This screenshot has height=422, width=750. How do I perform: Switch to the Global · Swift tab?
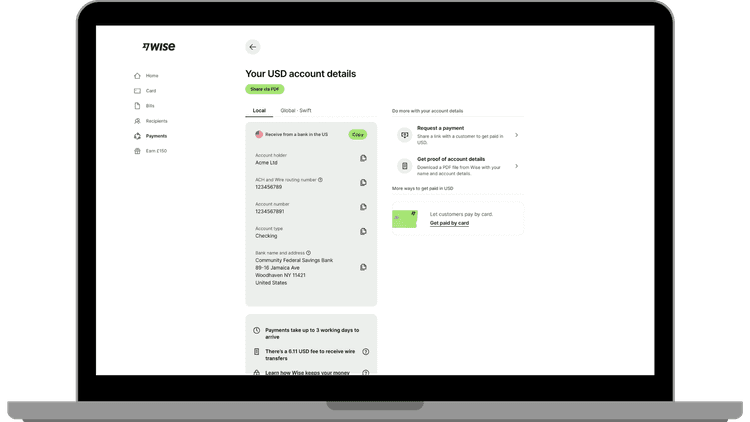(296, 111)
